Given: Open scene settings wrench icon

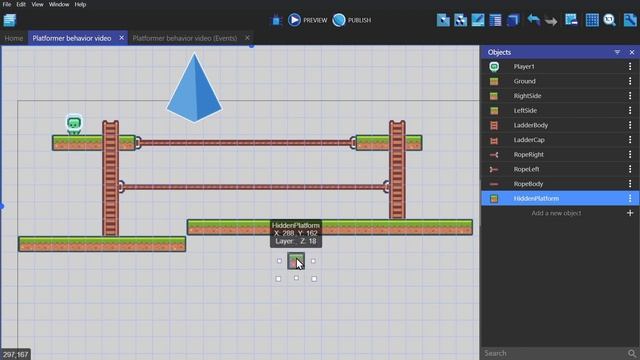Looking at the screenshot, I should [630, 20].
